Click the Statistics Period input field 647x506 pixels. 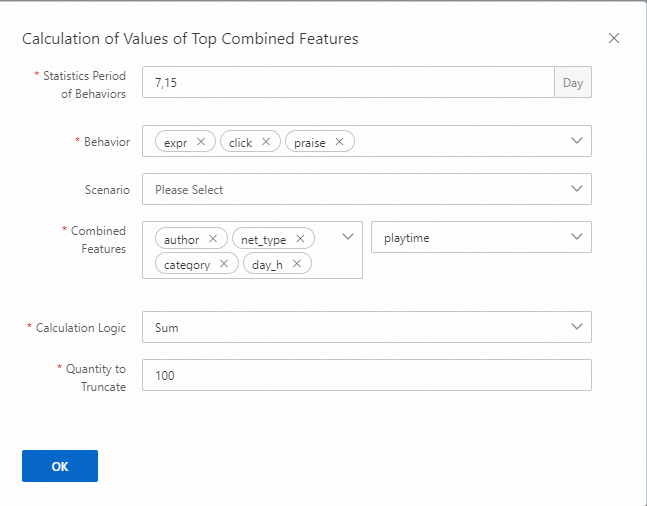pos(347,82)
